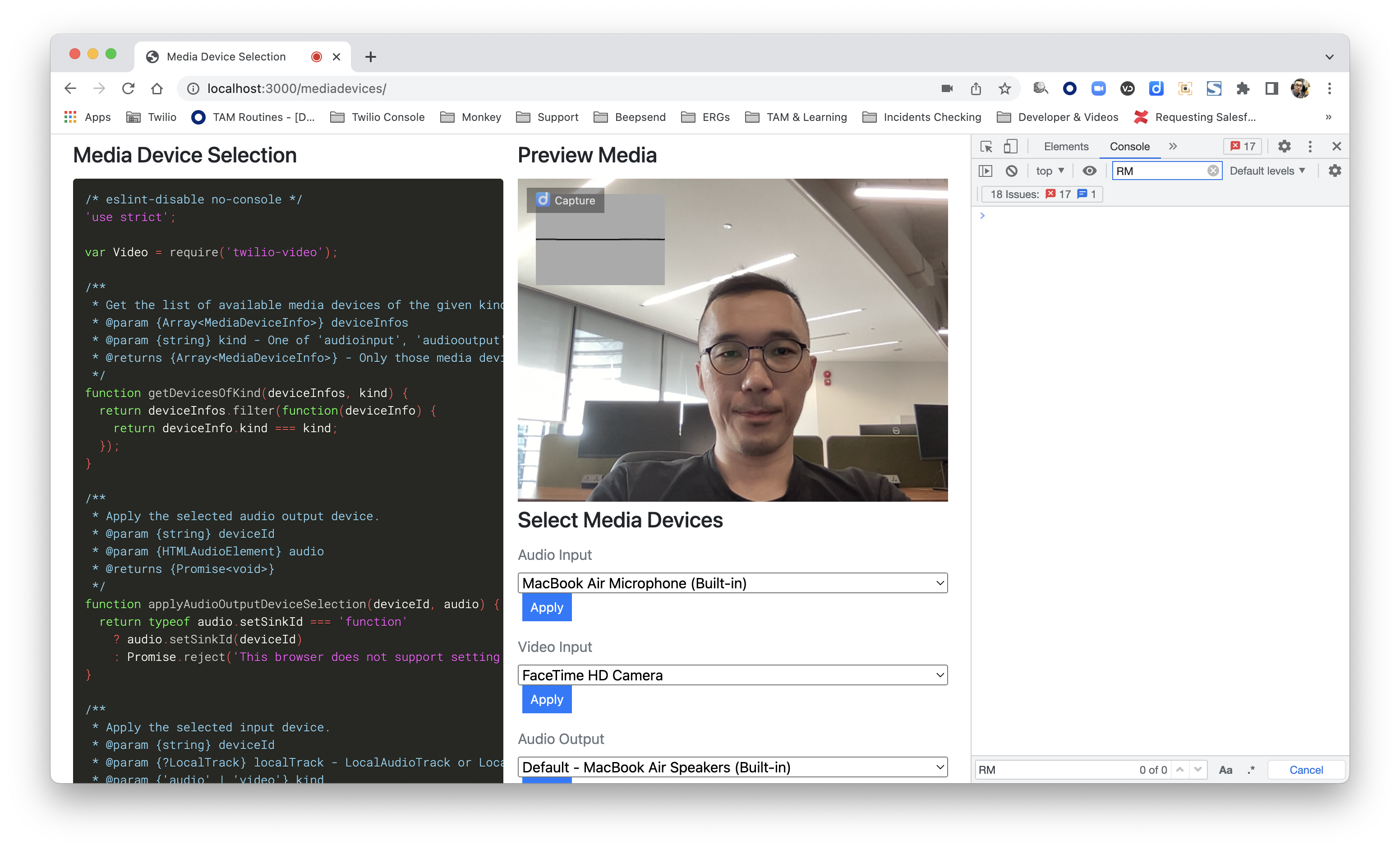Click the camera icon in the address bar
The height and width of the screenshot is (850, 1400).
[x=947, y=88]
